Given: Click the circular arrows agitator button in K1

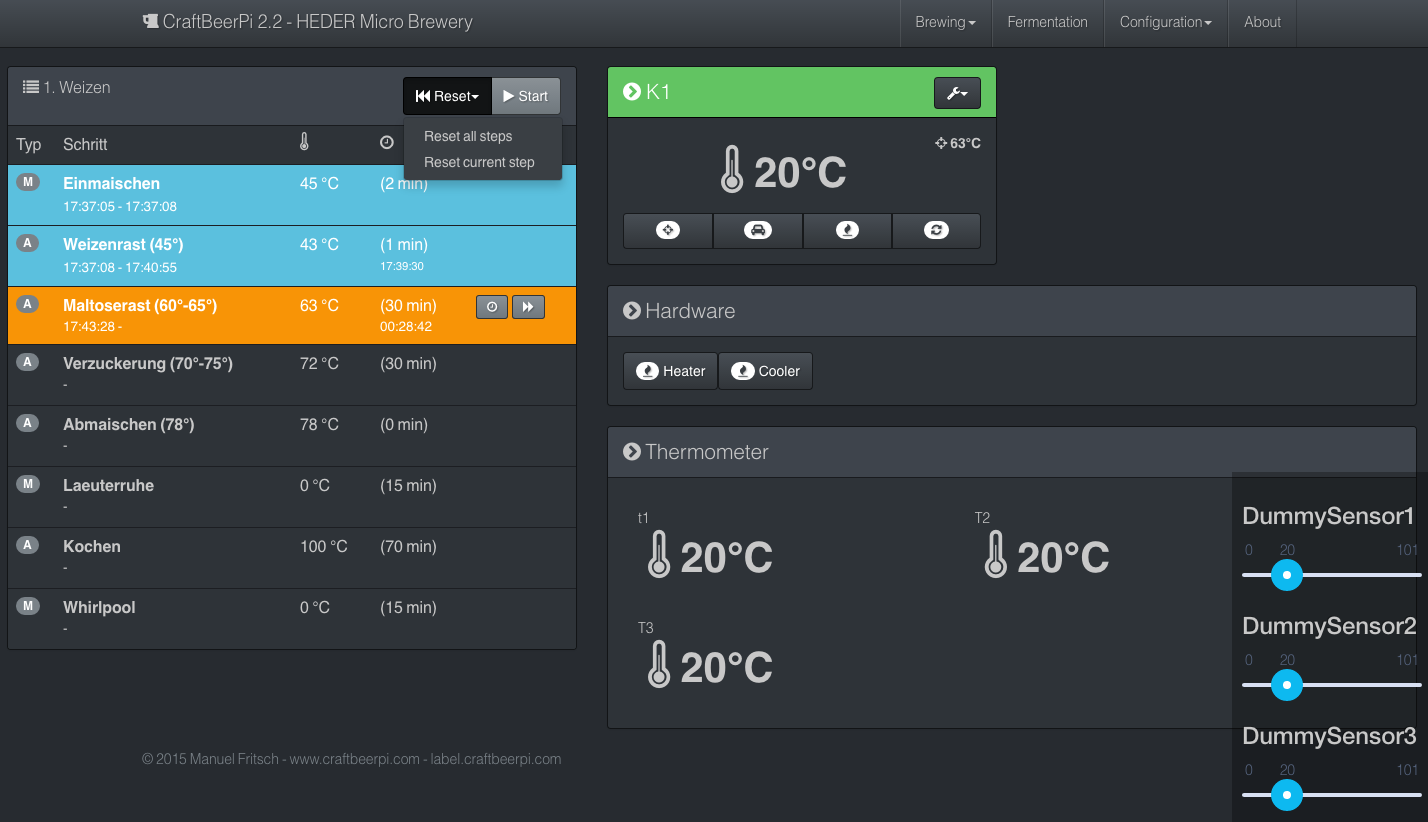Looking at the screenshot, I should (936, 231).
